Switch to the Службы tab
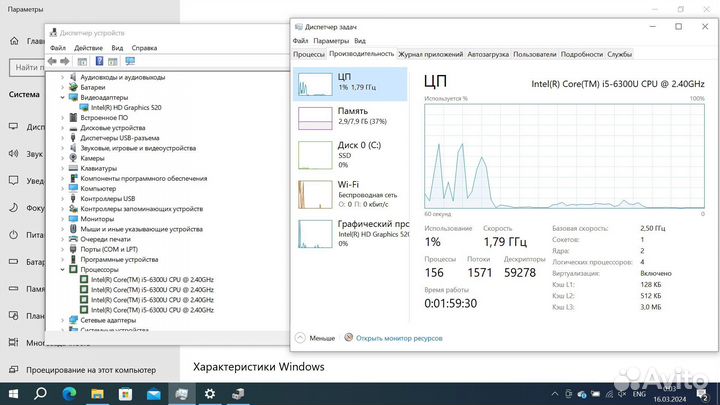This screenshot has width=720, height=405. click(x=619, y=54)
